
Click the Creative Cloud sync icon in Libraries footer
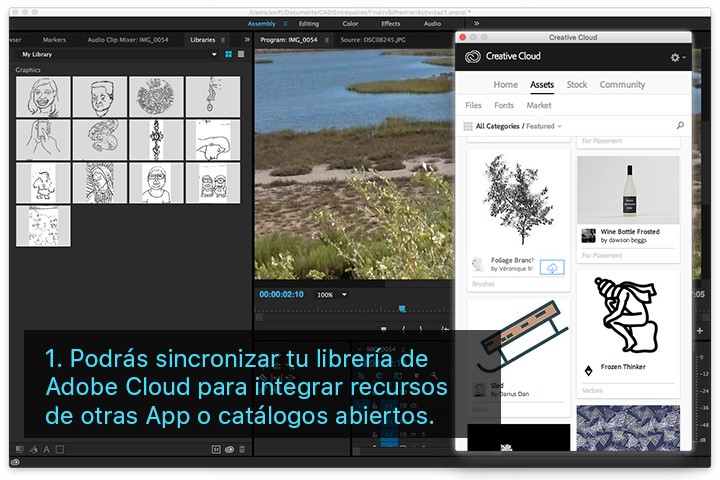click(229, 449)
